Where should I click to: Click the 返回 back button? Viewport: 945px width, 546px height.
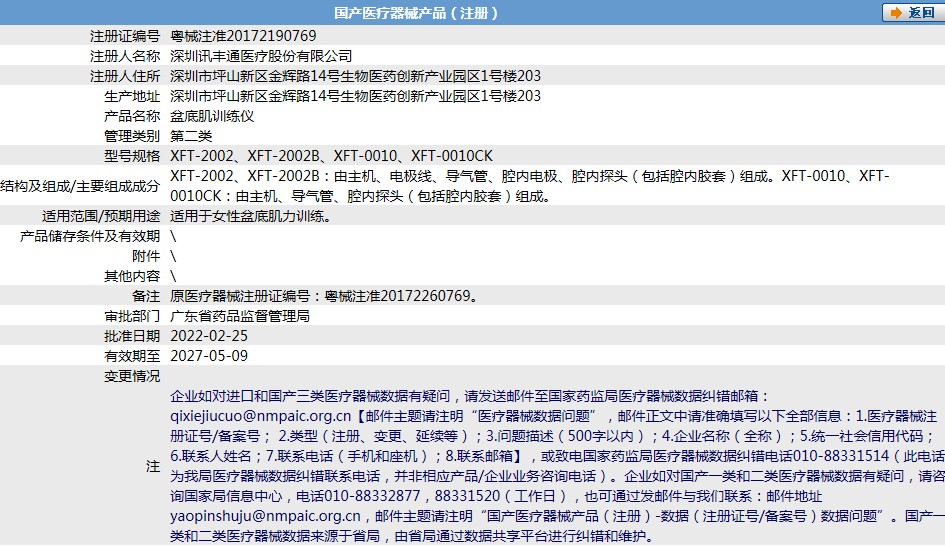pos(913,13)
